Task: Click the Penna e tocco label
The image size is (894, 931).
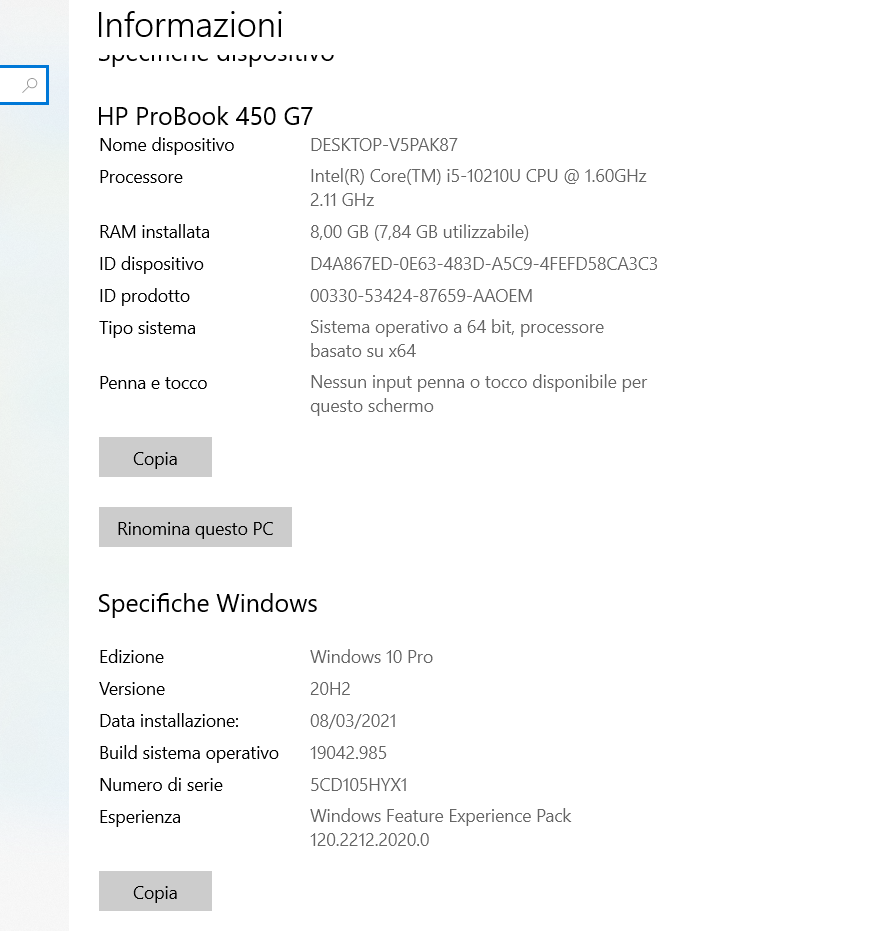Action: click(x=153, y=383)
